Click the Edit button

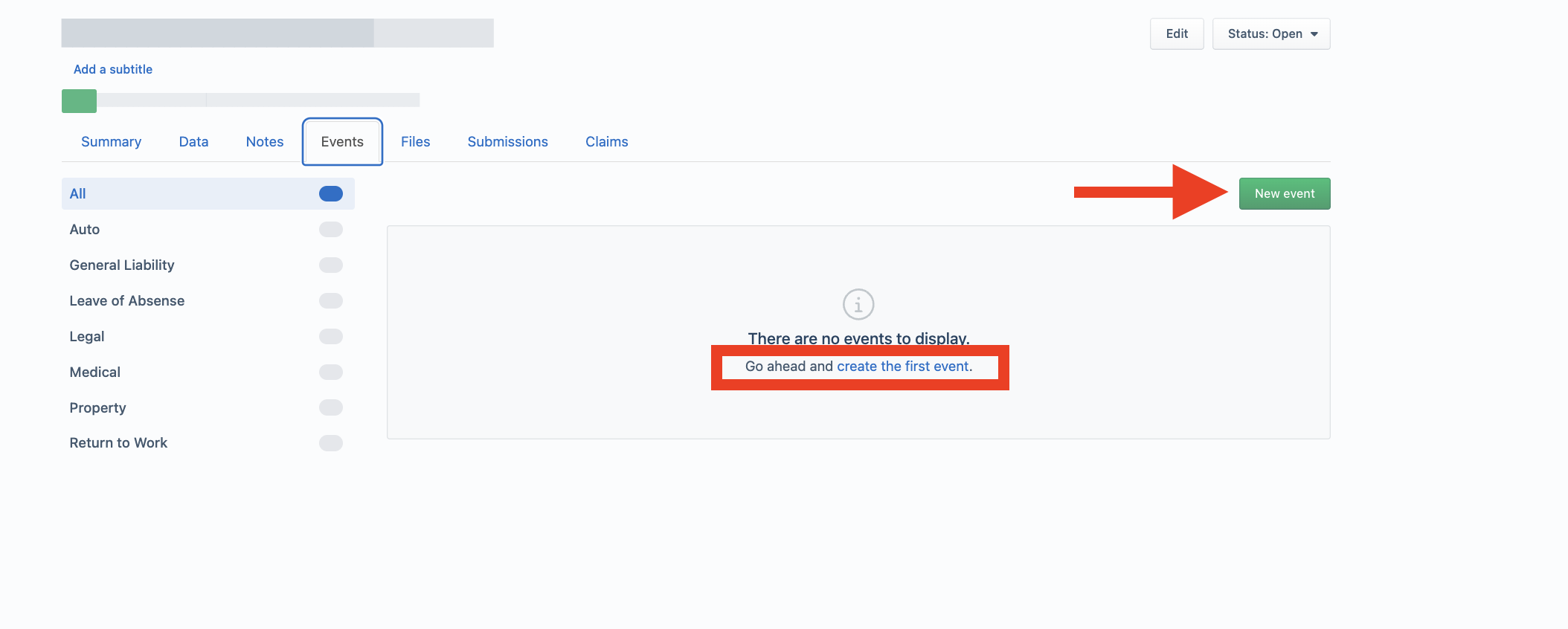pyautogui.click(x=1177, y=34)
